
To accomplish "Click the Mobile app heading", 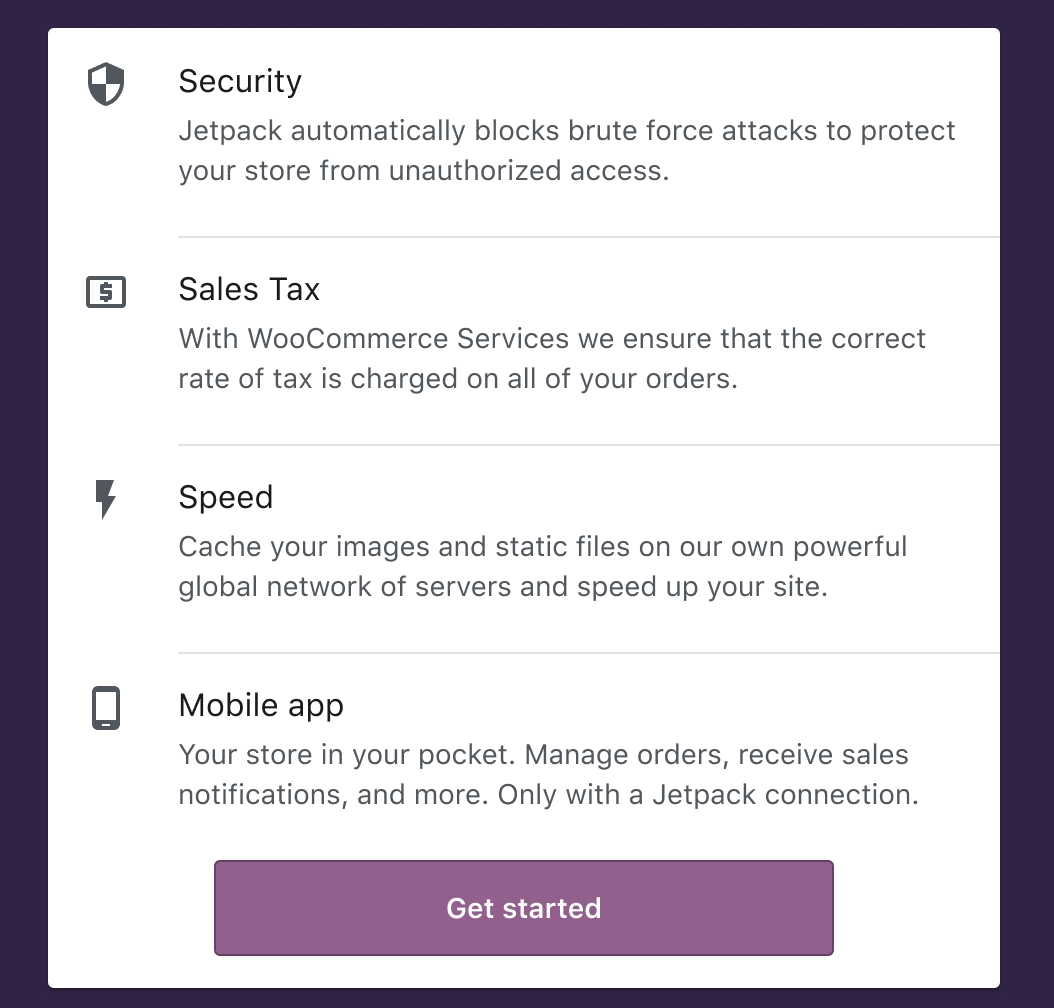I will tap(261, 706).
